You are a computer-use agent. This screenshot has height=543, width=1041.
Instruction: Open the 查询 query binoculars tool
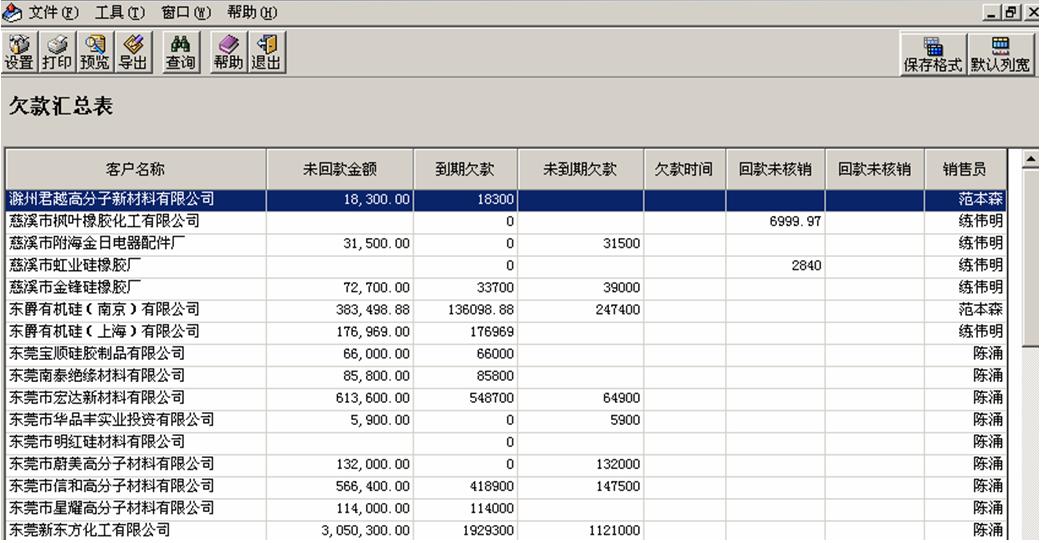coord(180,52)
